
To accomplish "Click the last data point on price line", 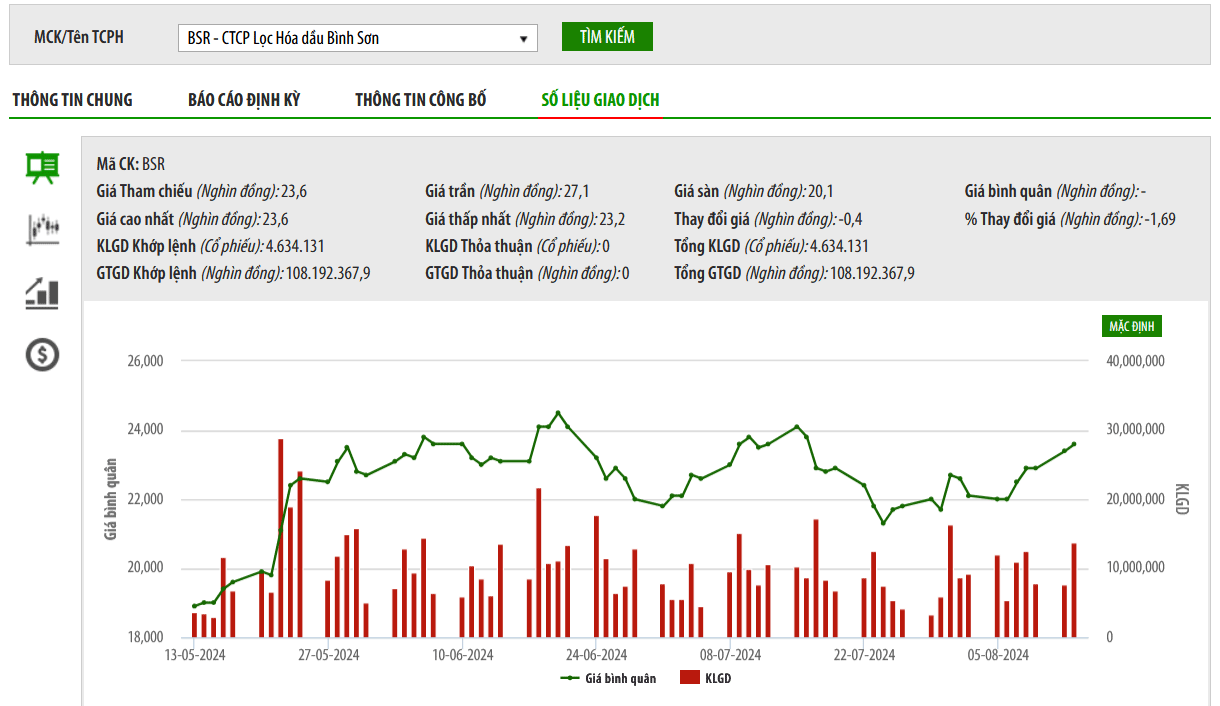I will [1074, 444].
